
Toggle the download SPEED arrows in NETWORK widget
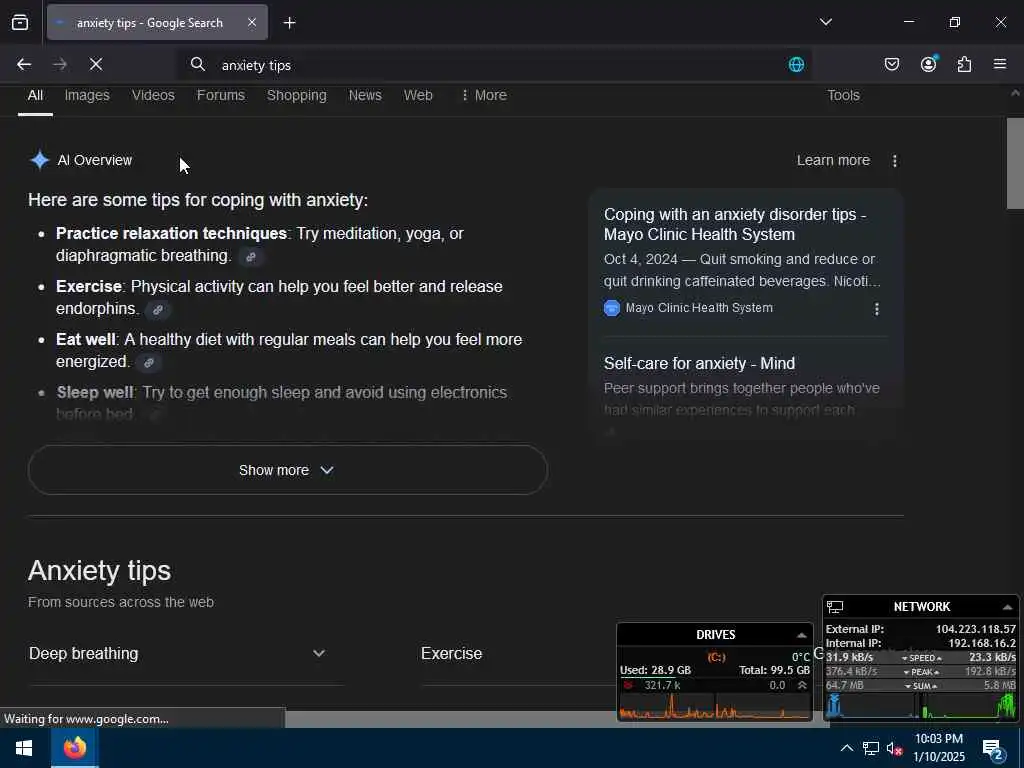(921, 658)
